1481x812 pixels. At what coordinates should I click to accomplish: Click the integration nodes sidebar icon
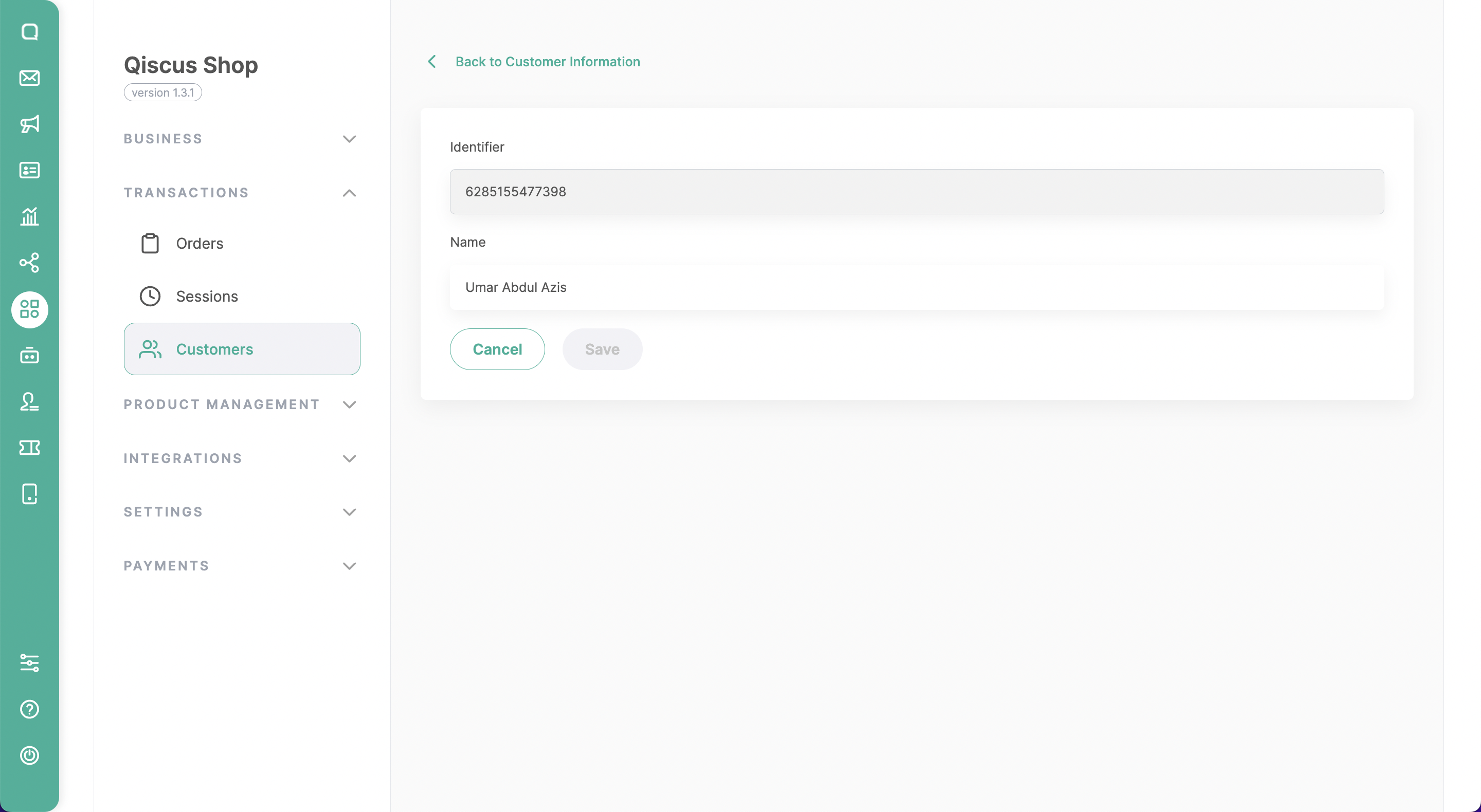(x=29, y=263)
